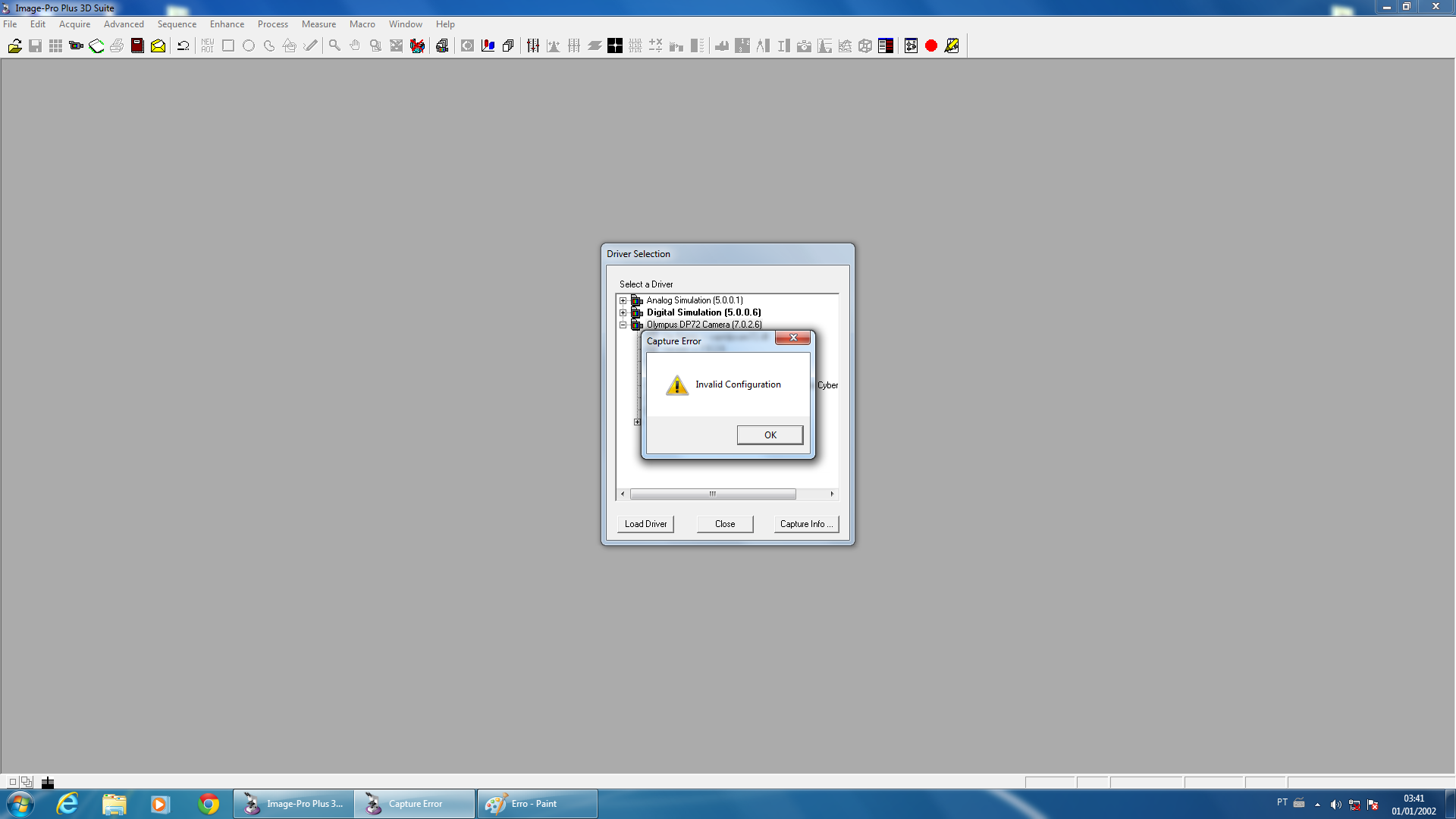Collapse the Olympus DP72 Camera node
The width and height of the screenshot is (1456, 819).
[x=623, y=325]
